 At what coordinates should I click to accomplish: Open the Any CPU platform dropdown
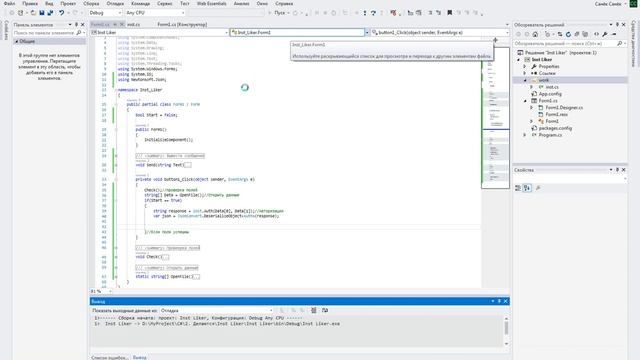coord(155,13)
